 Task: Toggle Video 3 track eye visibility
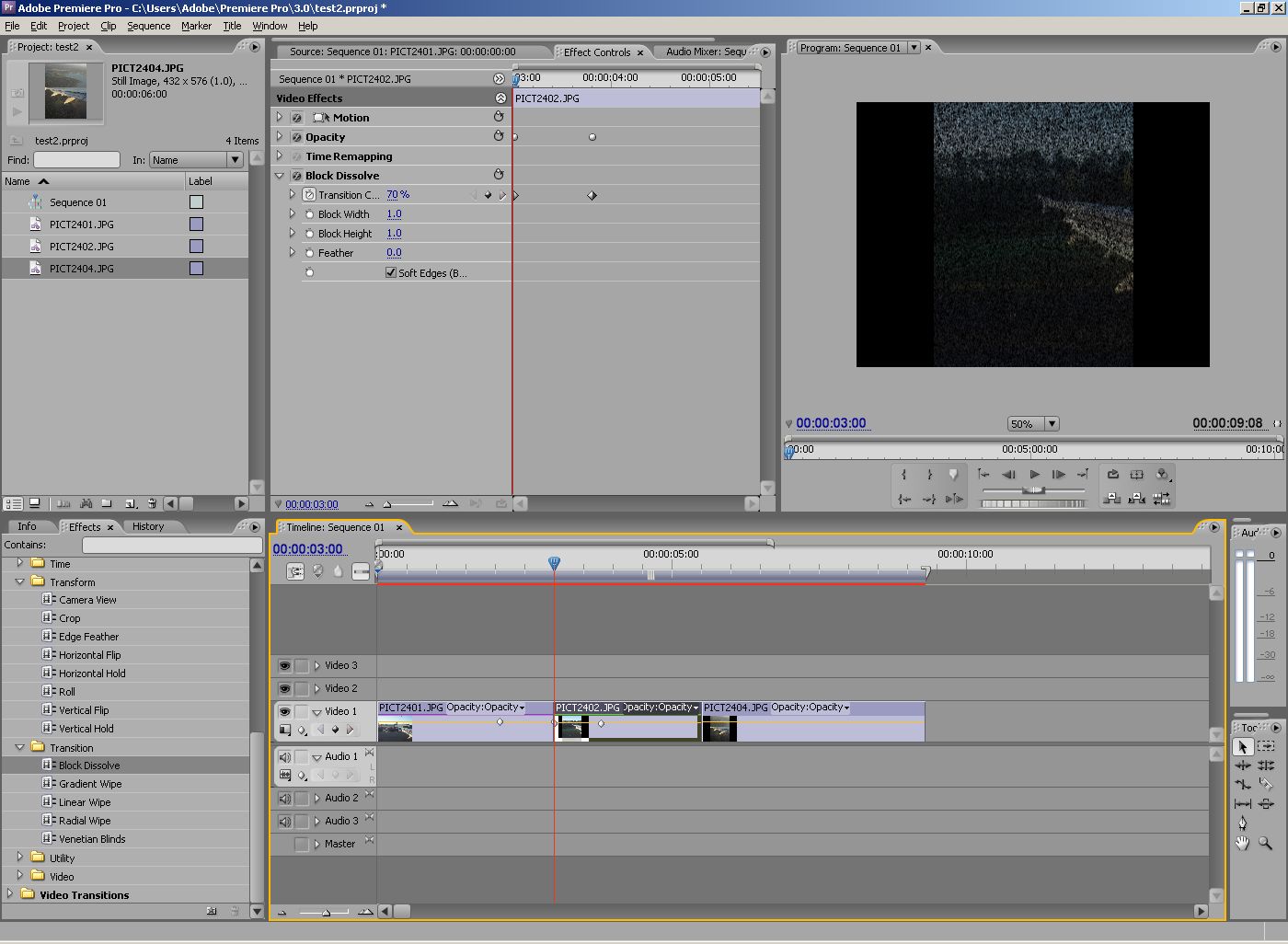pyautogui.click(x=285, y=665)
